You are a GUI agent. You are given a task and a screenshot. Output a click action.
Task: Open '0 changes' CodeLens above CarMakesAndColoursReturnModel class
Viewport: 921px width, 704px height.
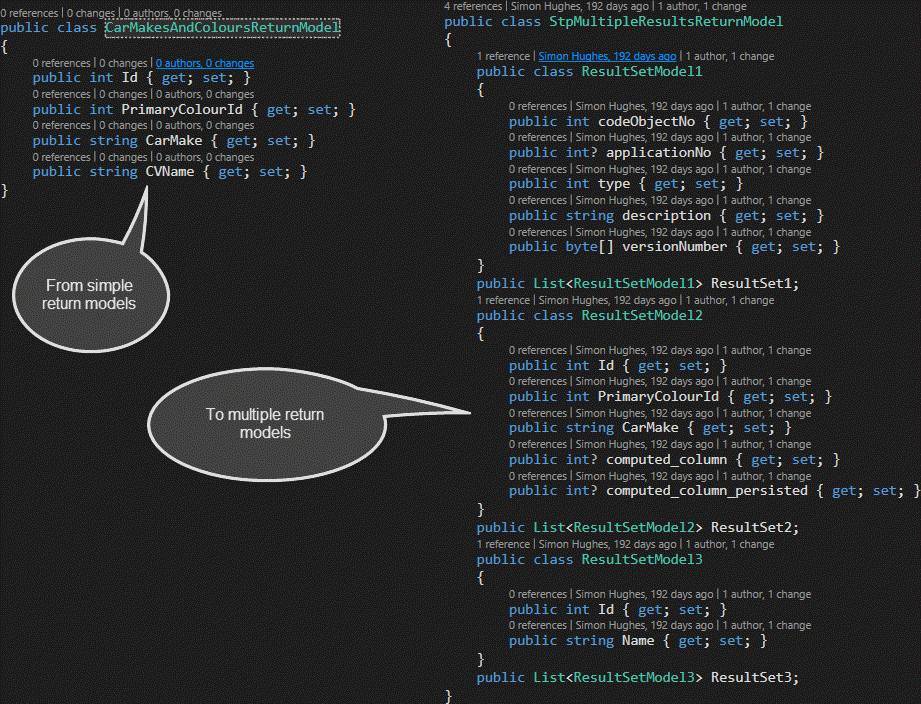click(x=90, y=13)
